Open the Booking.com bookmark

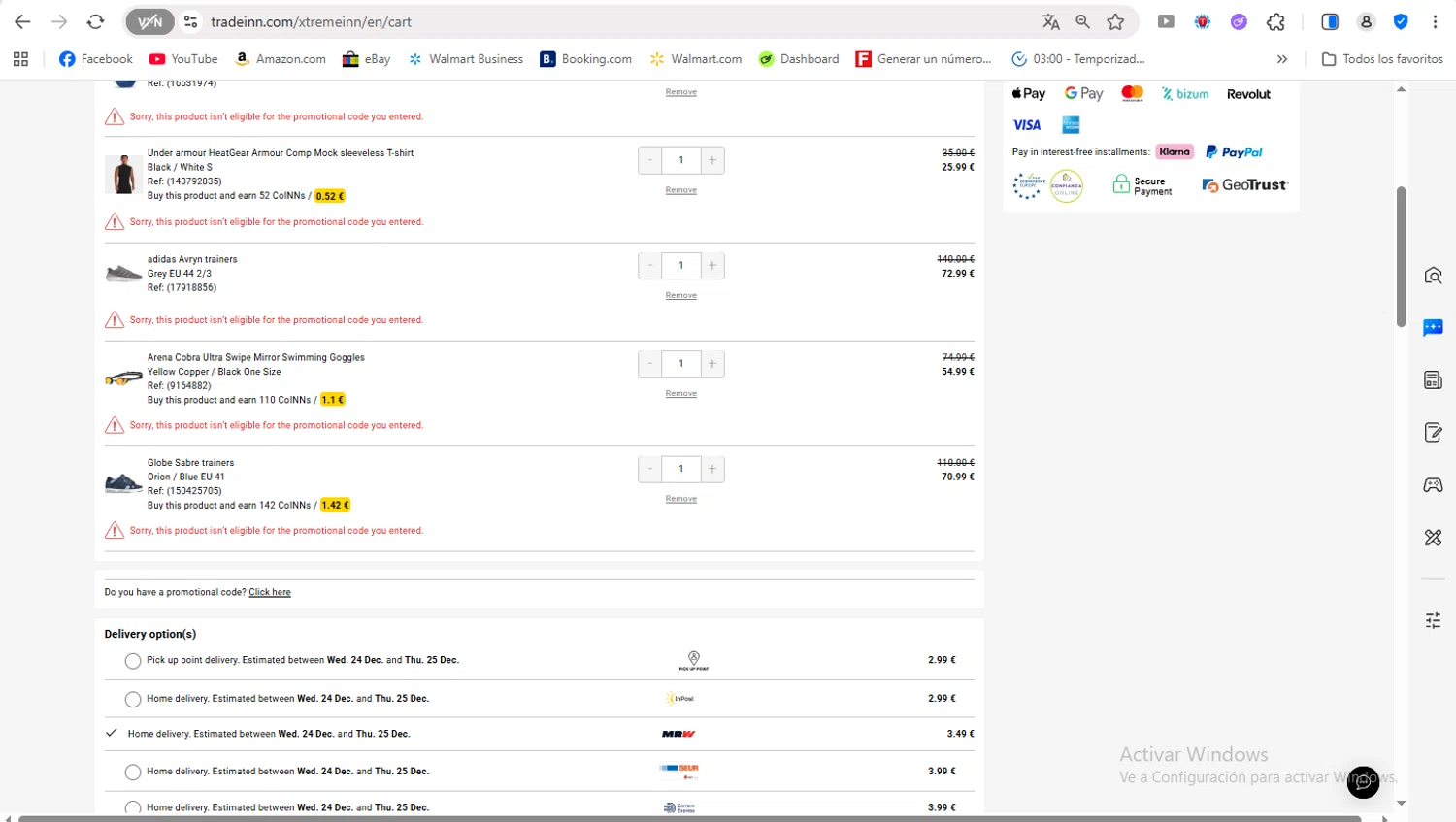tap(585, 59)
